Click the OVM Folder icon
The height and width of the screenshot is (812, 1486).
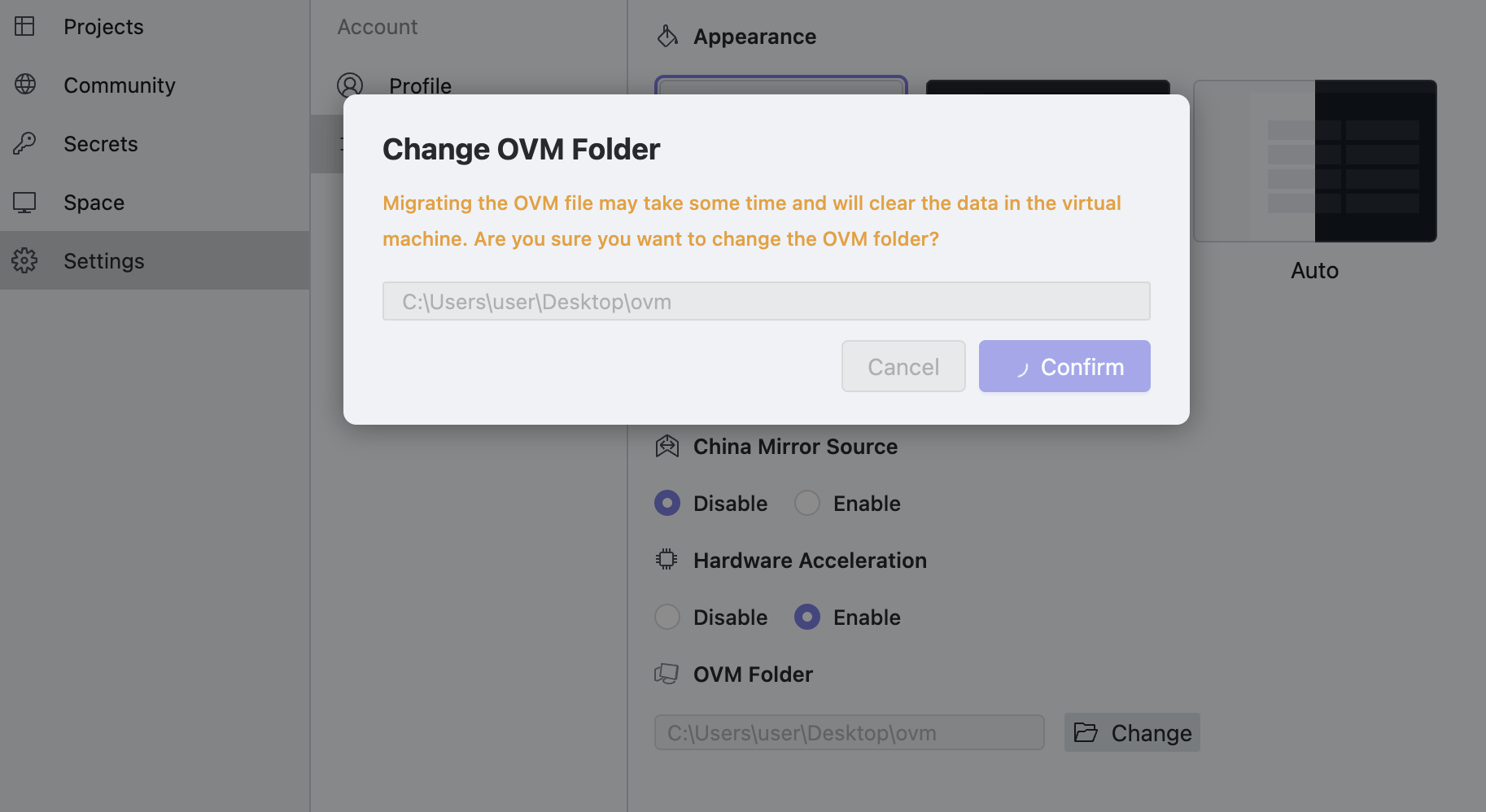[x=667, y=674]
